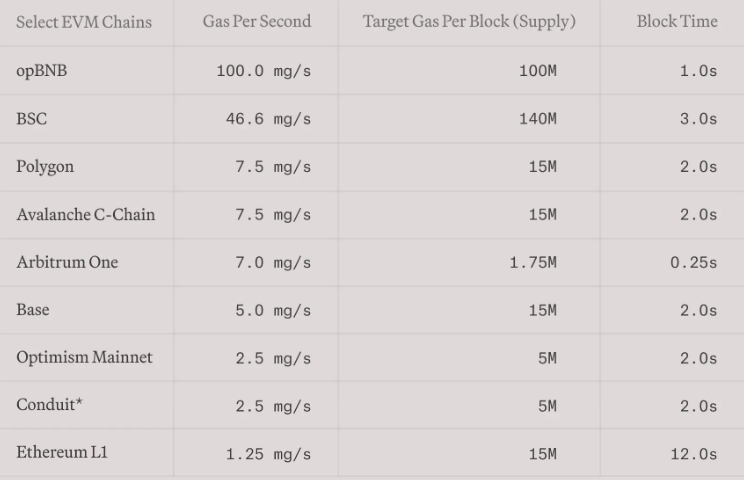Click the Target Gas Per Block (Supply) header
Image resolution: width=744 pixels, height=480 pixels.
pos(469,22)
